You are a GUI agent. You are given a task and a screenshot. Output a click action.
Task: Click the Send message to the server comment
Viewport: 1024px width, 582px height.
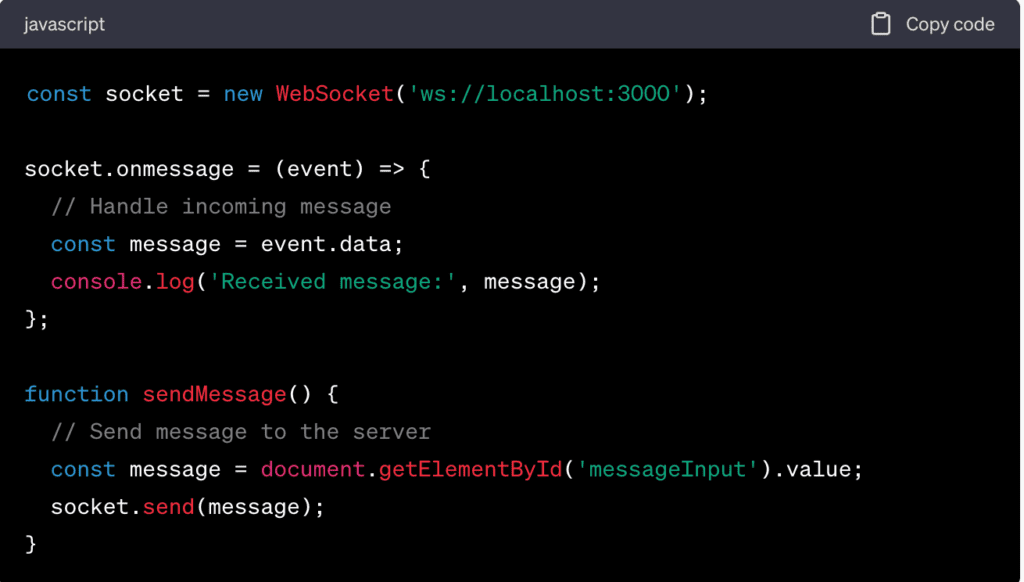[241, 432]
